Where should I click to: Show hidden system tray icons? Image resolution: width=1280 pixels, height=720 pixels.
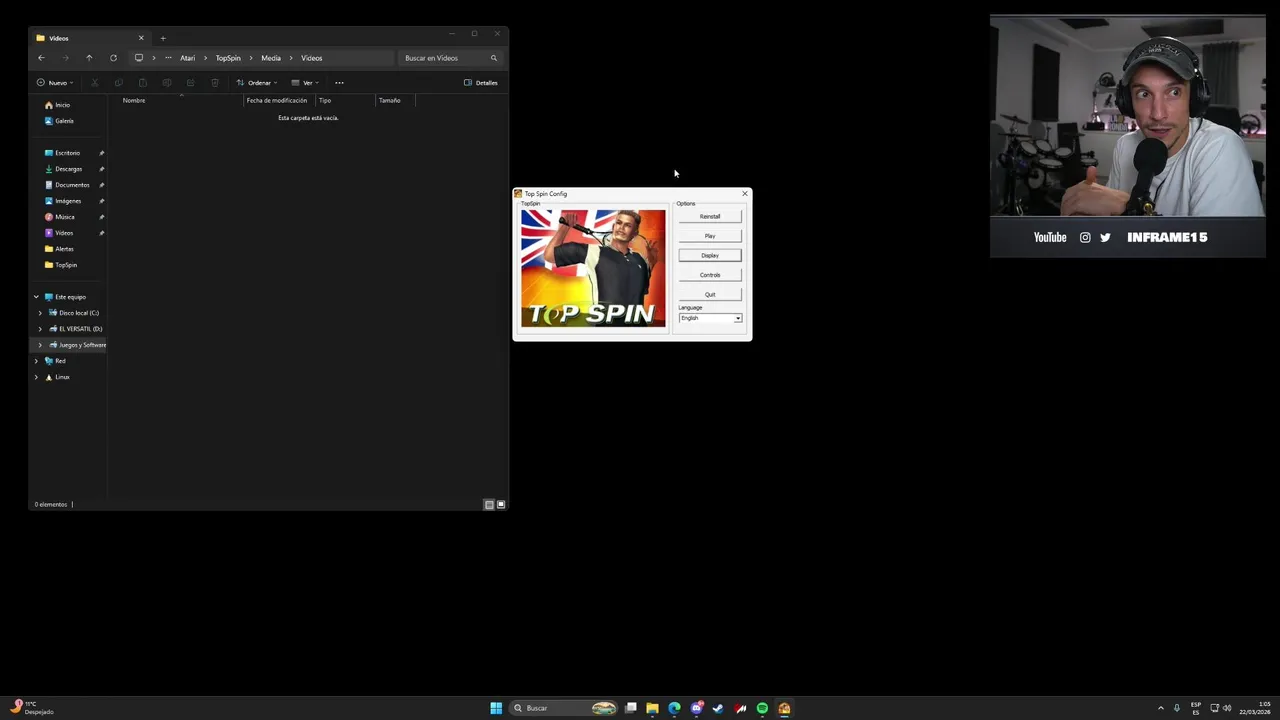coord(1161,708)
